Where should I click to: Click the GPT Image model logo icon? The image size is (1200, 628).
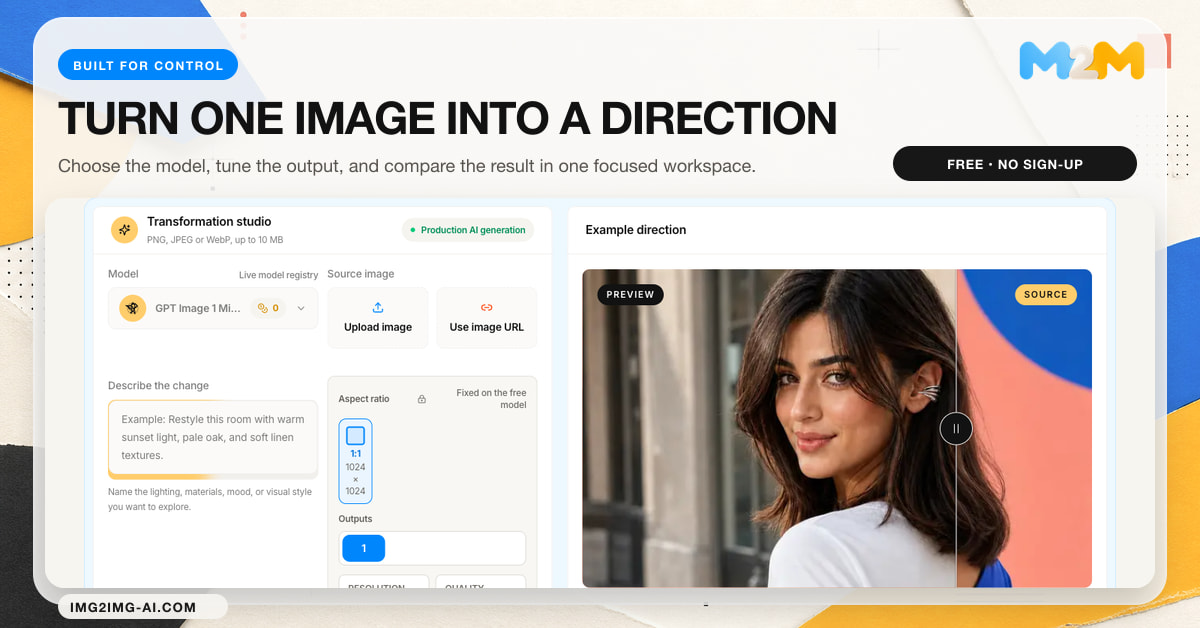click(133, 308)
